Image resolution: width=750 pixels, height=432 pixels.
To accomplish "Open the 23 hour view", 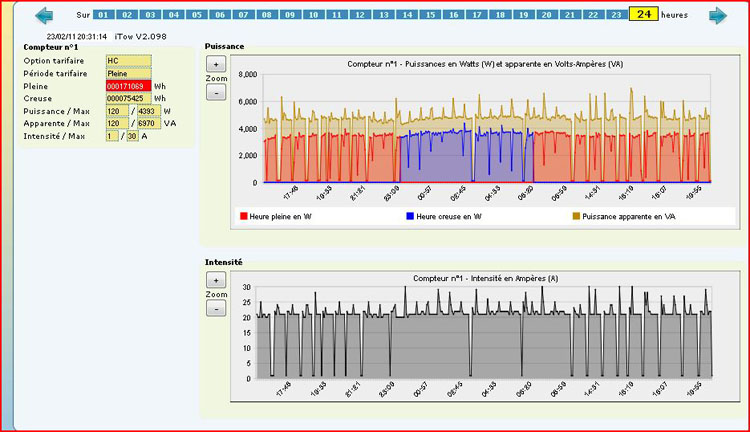I will pos(616,16).
